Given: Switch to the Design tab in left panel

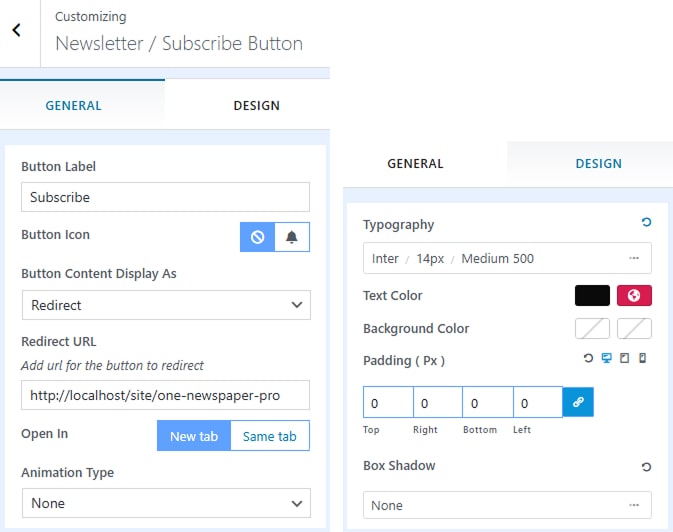Looking at the screenshot, I should (x=256, y=106).
